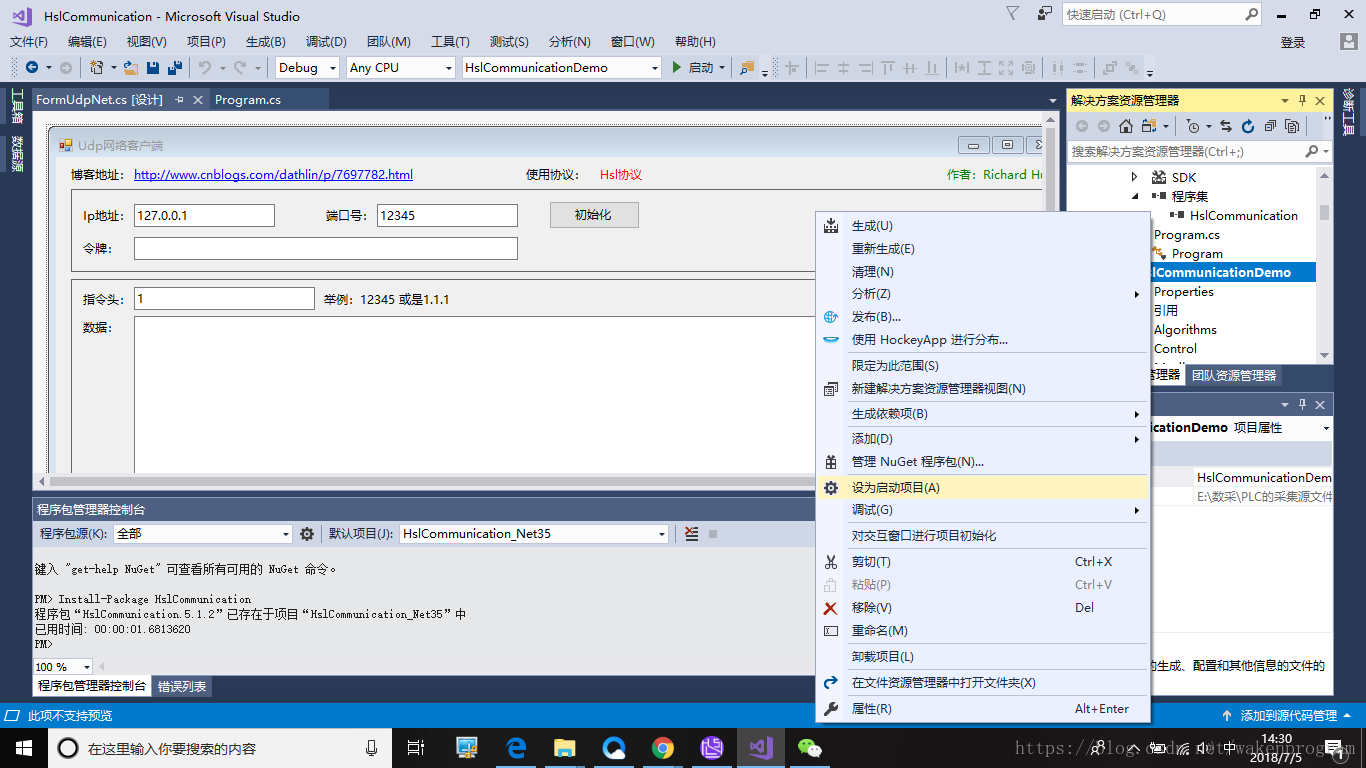Choose 属性(R) in context menu
1366x768 pixels.
tap(982, 708)
